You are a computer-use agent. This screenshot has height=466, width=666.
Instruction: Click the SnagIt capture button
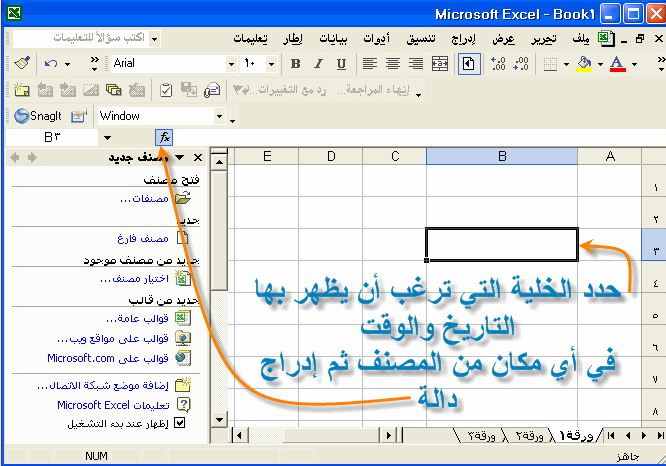tap(37, 116)
